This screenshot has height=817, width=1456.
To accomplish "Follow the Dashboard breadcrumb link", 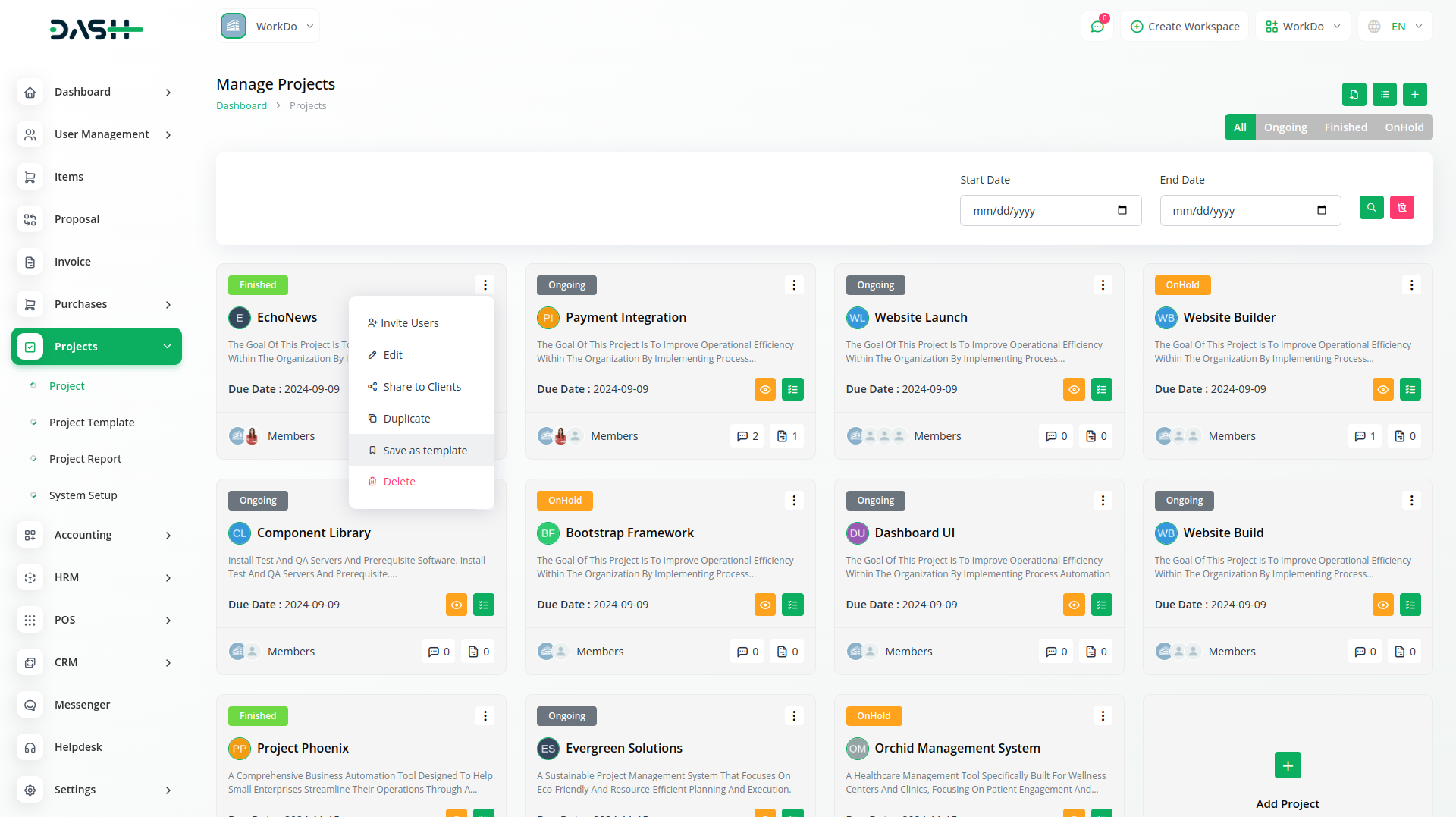I will (241, 106).
